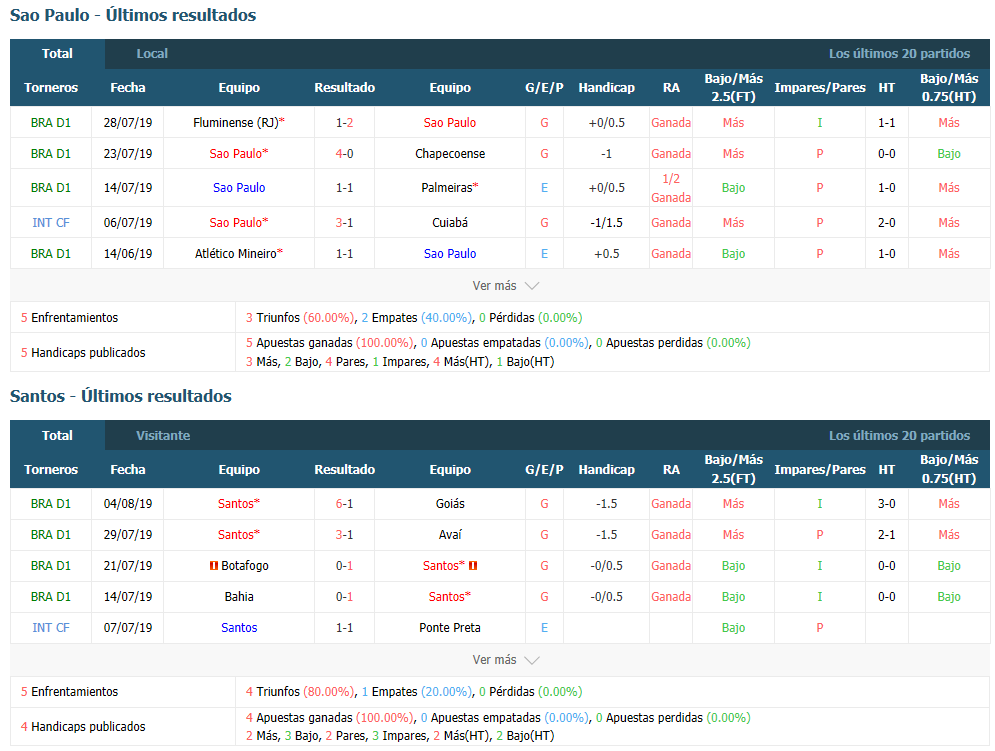Click the 1/2 Ganada cell in Palmeiras row
The width and height of the screenshot is (995, 751).
[671, 188]
